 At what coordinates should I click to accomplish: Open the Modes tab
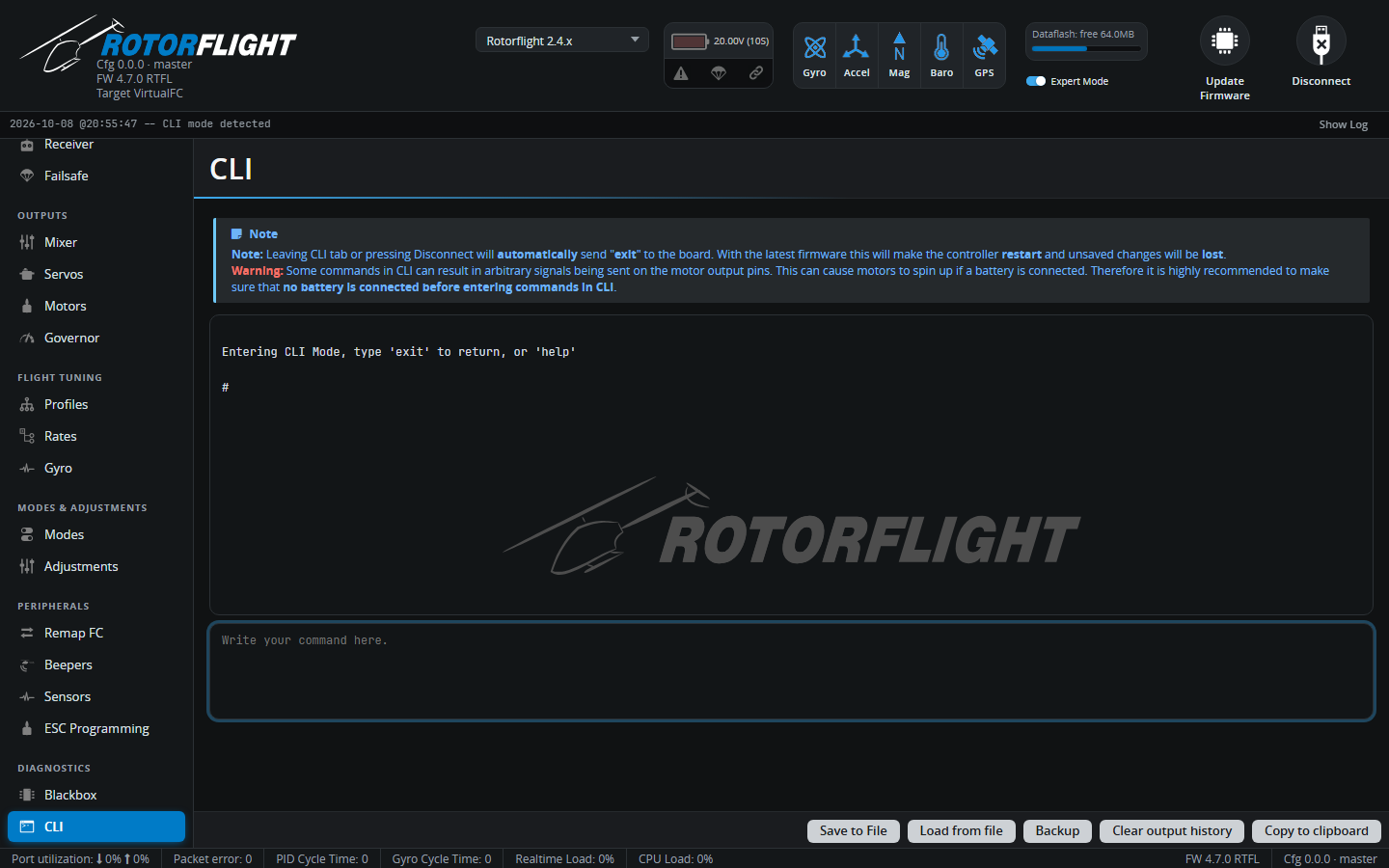(96, 534)
